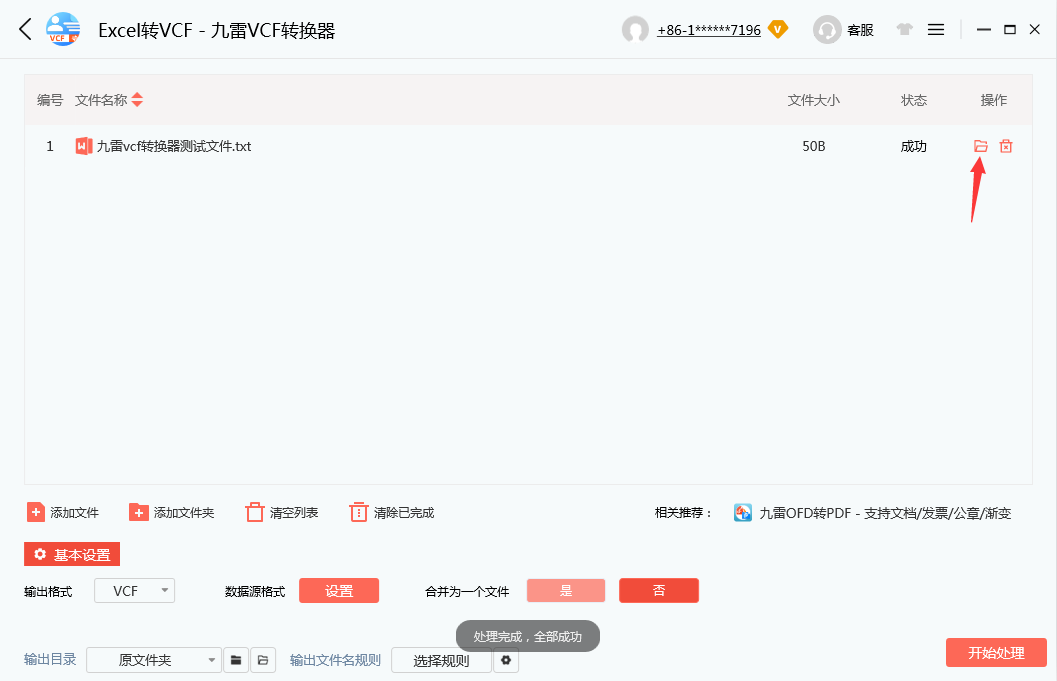Click 设置 for data source format
1057x681 pixels.
[339, 591]
